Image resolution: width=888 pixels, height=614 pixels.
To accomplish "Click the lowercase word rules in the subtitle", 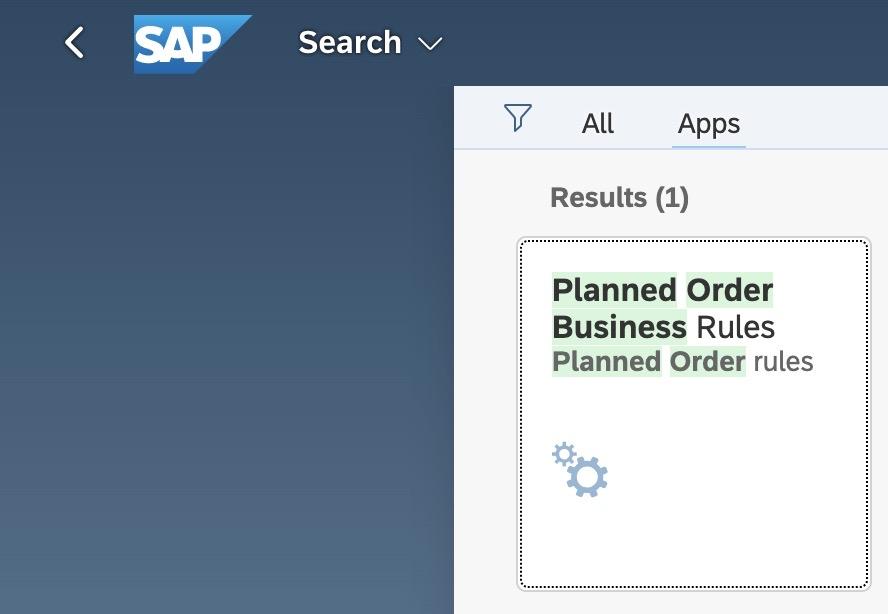I will pyautogui.click(x=783, y=361).
